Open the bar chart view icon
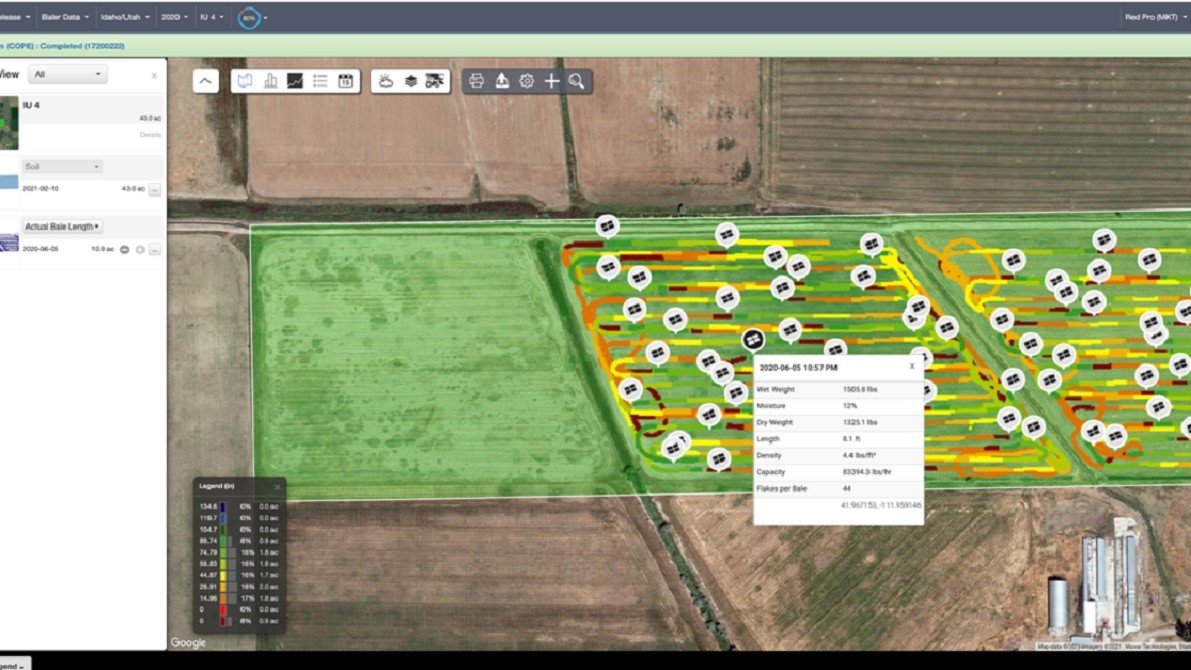 271,82
